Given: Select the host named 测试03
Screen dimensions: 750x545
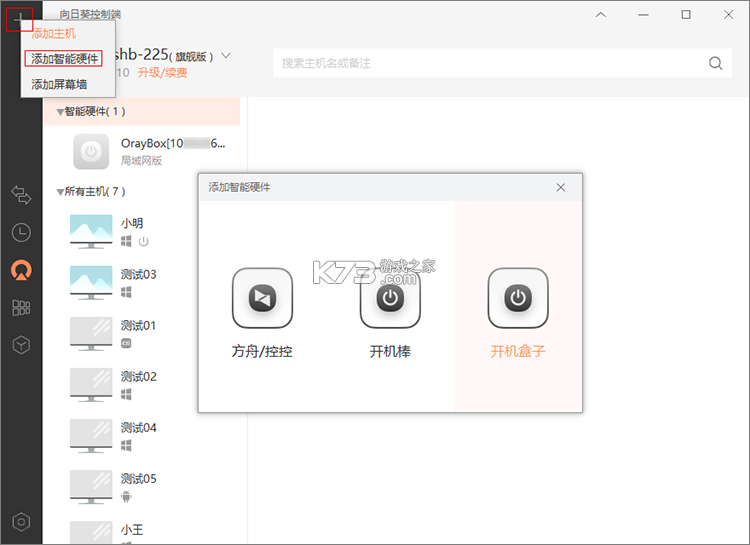Looking at the screenshot, I should 139,275.
